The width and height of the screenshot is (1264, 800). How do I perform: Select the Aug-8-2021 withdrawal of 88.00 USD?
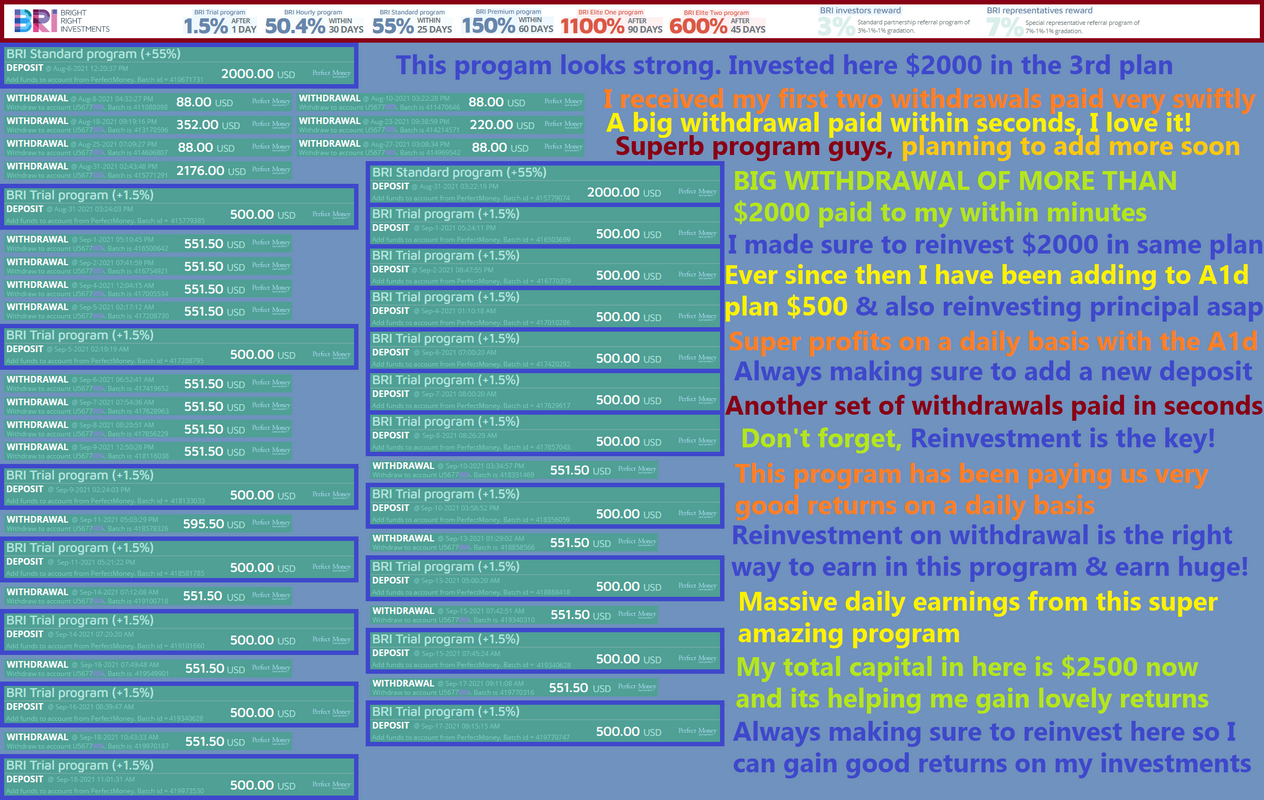(148, 101)
